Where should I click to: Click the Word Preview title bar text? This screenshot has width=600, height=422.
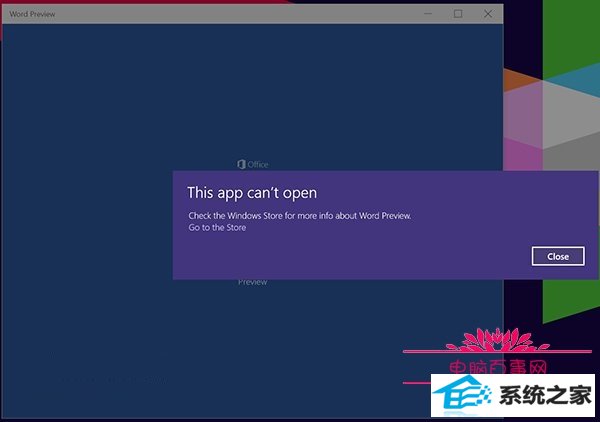click(x=32, y=14)
